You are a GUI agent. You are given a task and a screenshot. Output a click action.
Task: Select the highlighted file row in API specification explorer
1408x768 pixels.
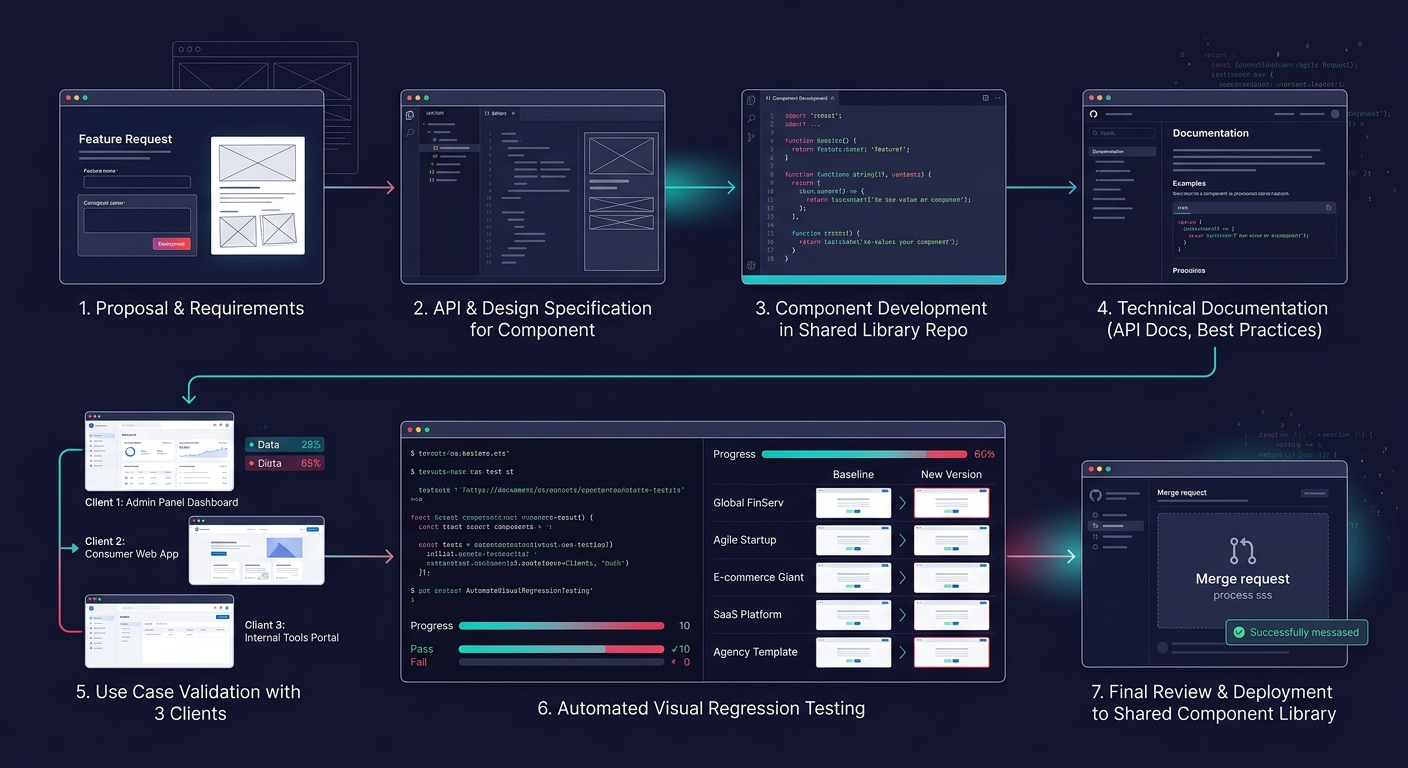pos(450,148)
